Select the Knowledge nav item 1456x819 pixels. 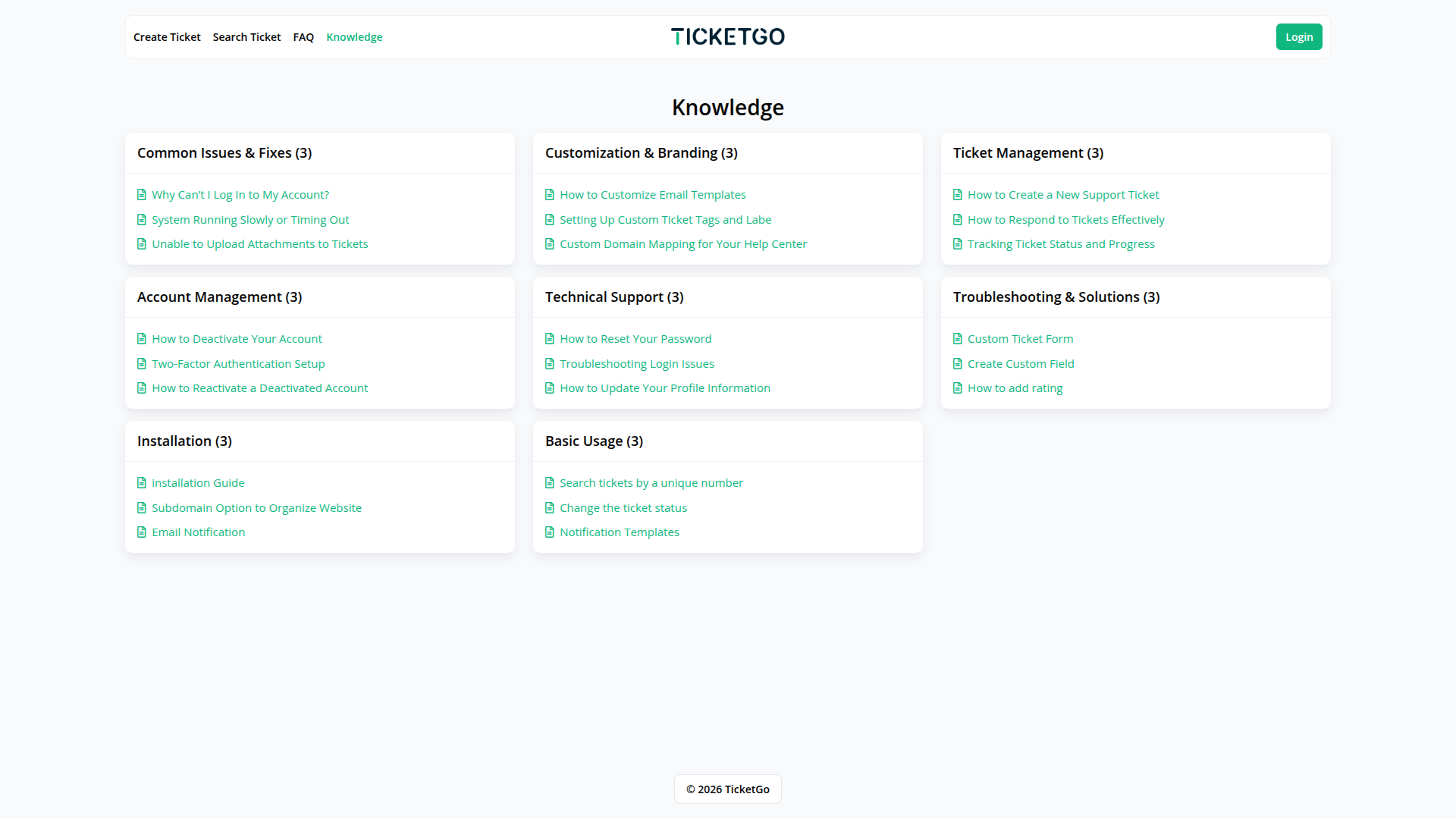(354, 37)
